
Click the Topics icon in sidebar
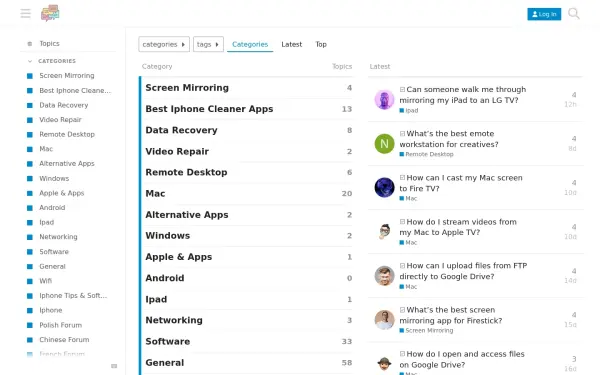click(x=30, y=44)
